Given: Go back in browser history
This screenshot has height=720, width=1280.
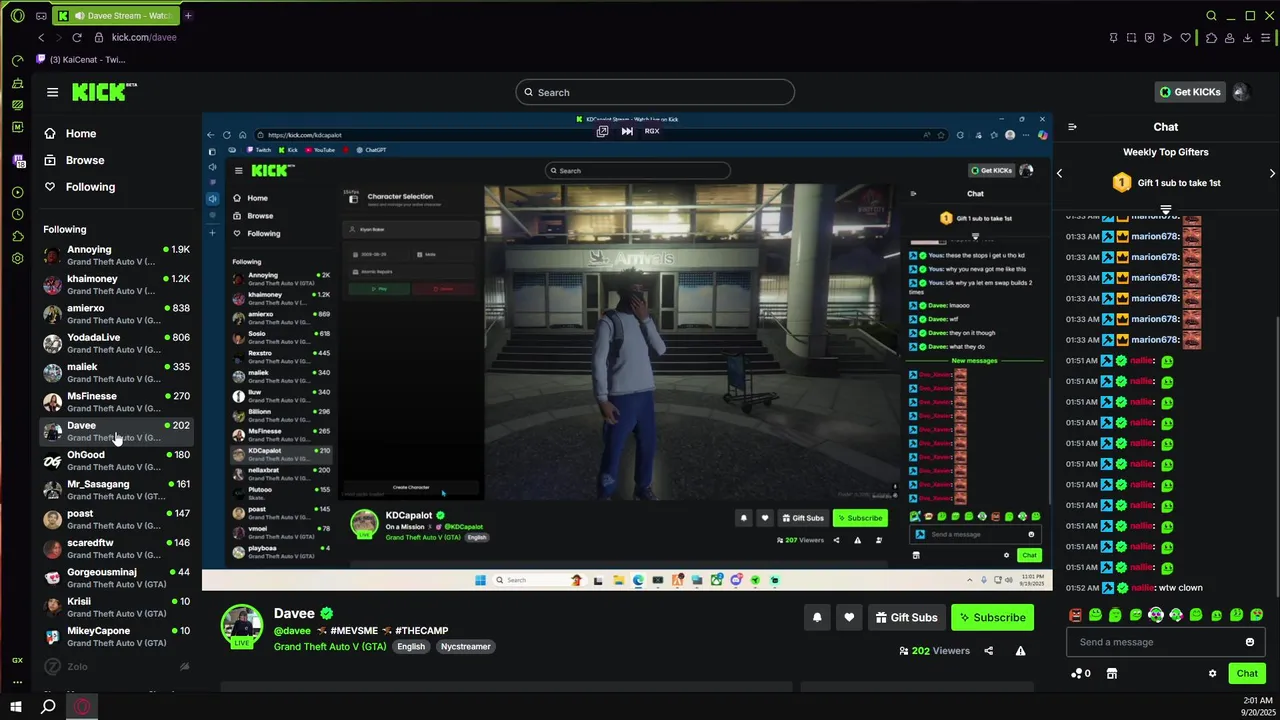Looking at the screenshot, I should tap(41, 37).
